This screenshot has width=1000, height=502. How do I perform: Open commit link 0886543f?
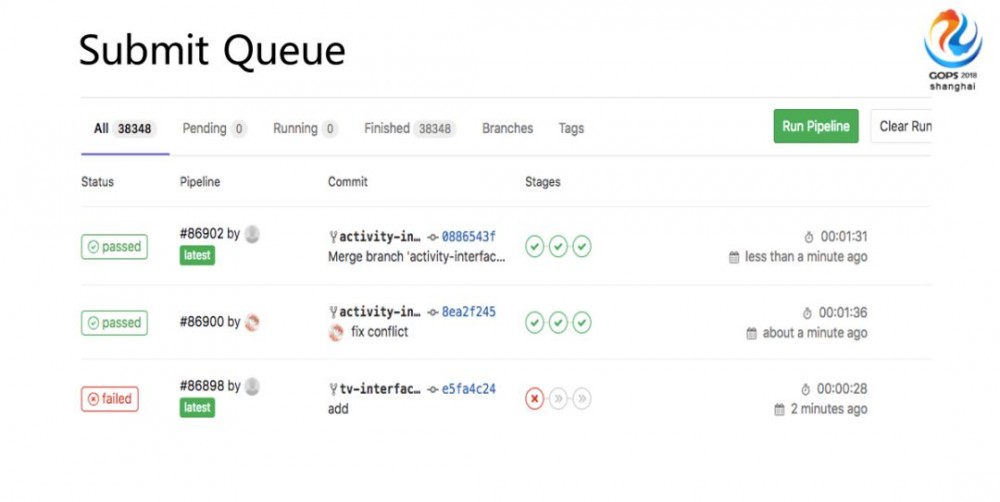[468, 237]
